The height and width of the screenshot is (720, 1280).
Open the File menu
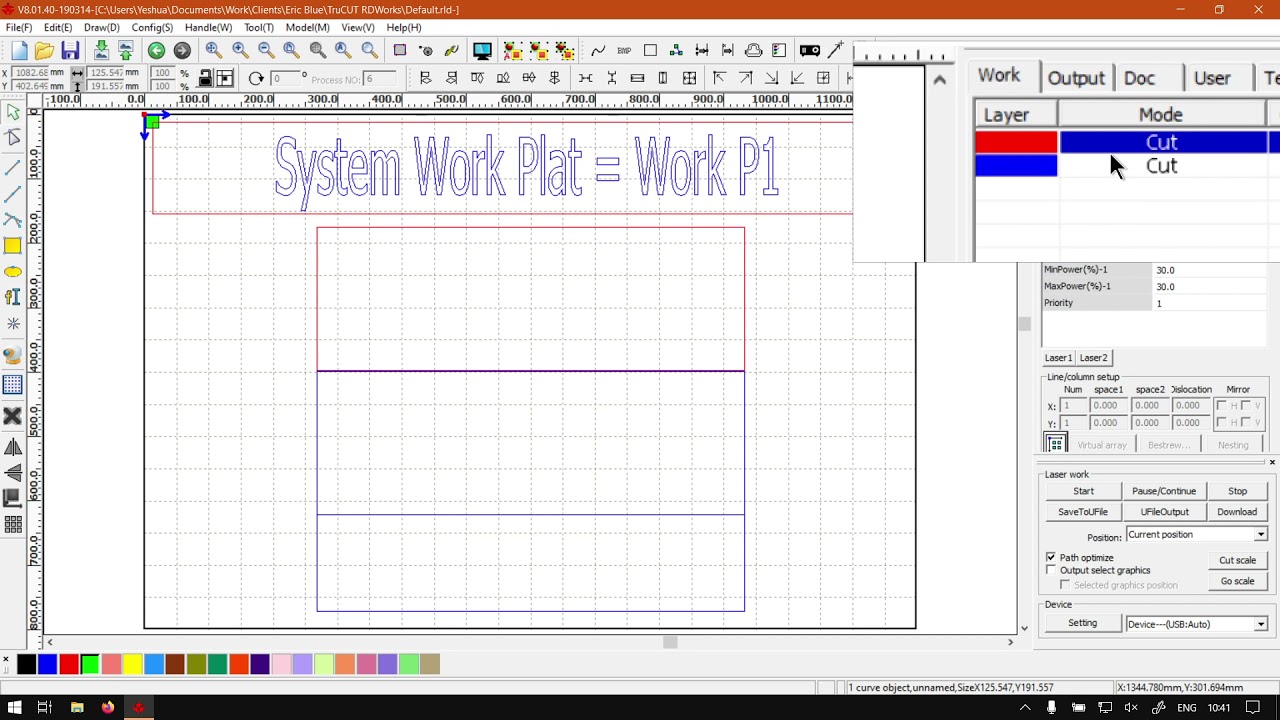point(19,28)
